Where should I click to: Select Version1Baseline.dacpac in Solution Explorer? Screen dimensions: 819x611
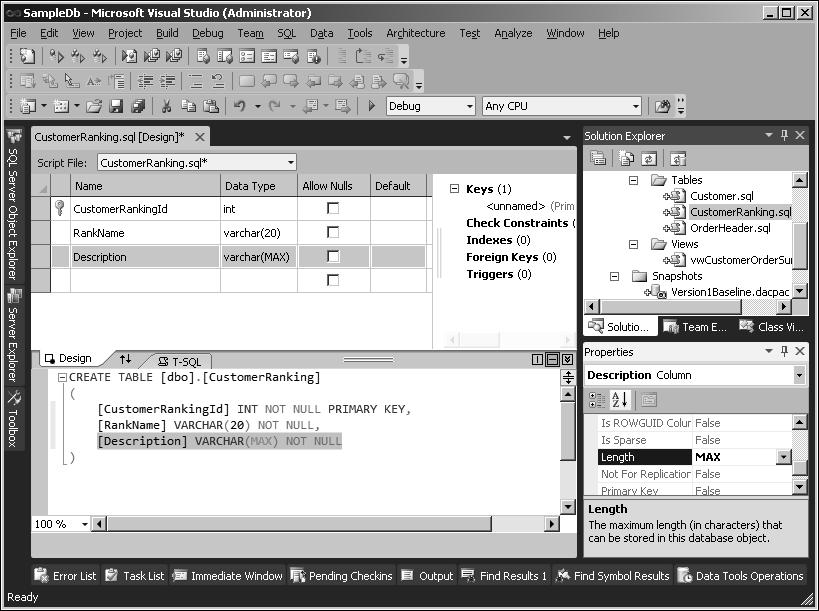730,292
